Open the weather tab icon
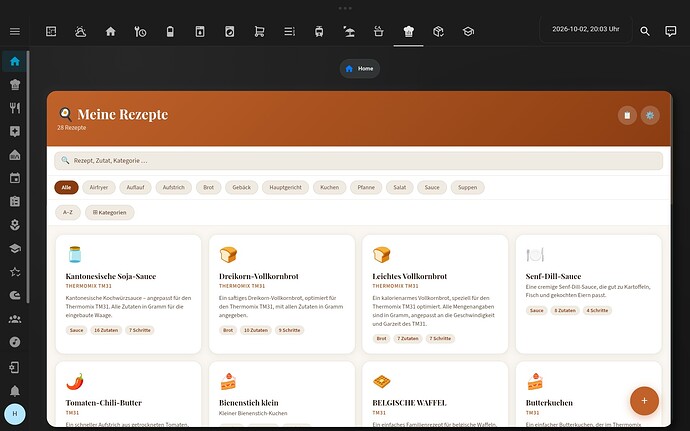 click(81, 31)
